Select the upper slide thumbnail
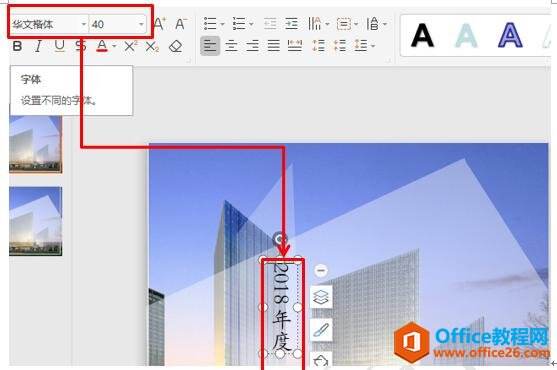 tap(36, 145)
